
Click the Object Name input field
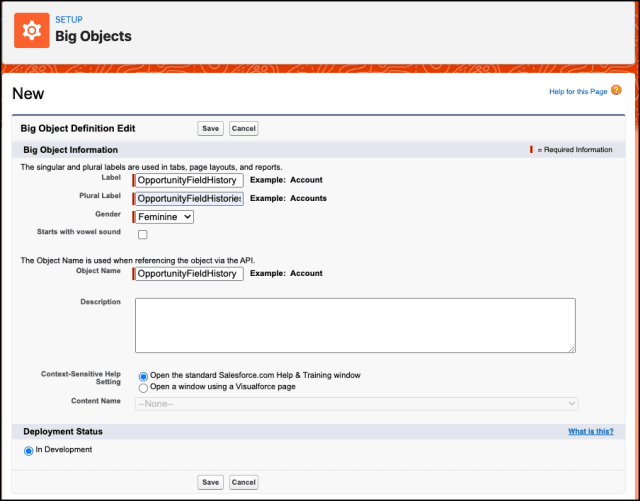point(189,273)
